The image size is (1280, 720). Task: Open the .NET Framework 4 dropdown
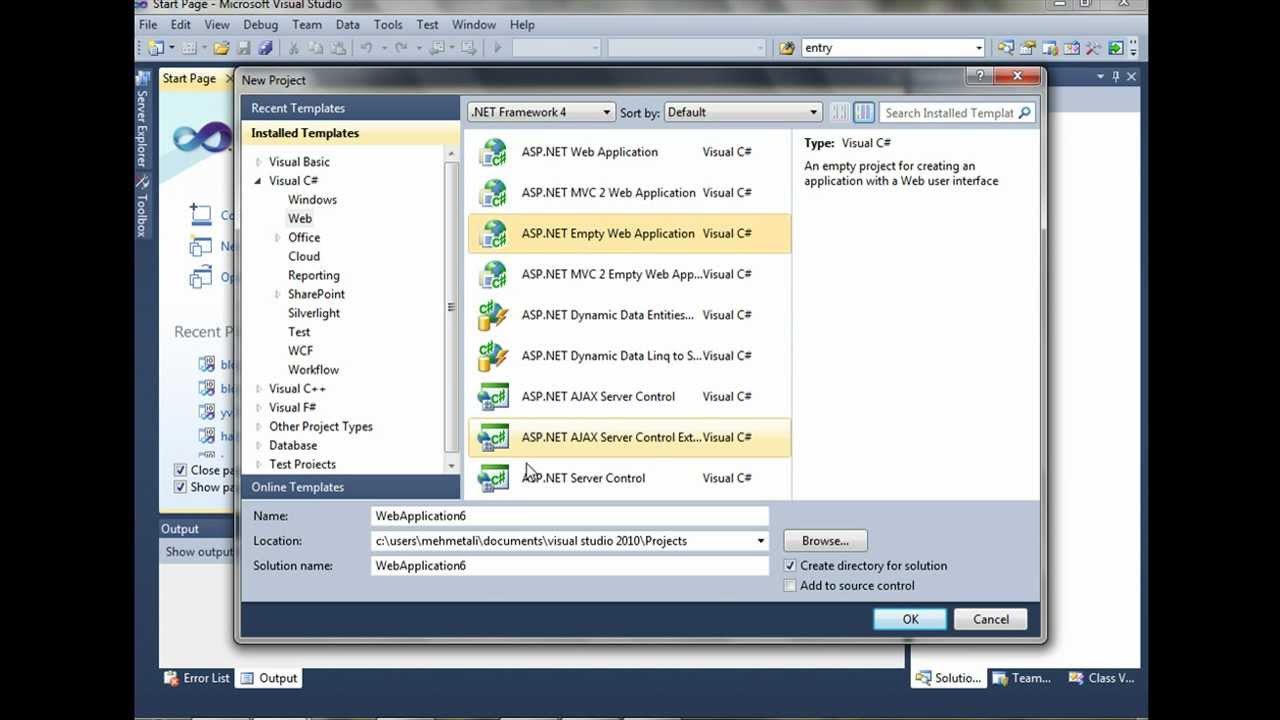541,112
